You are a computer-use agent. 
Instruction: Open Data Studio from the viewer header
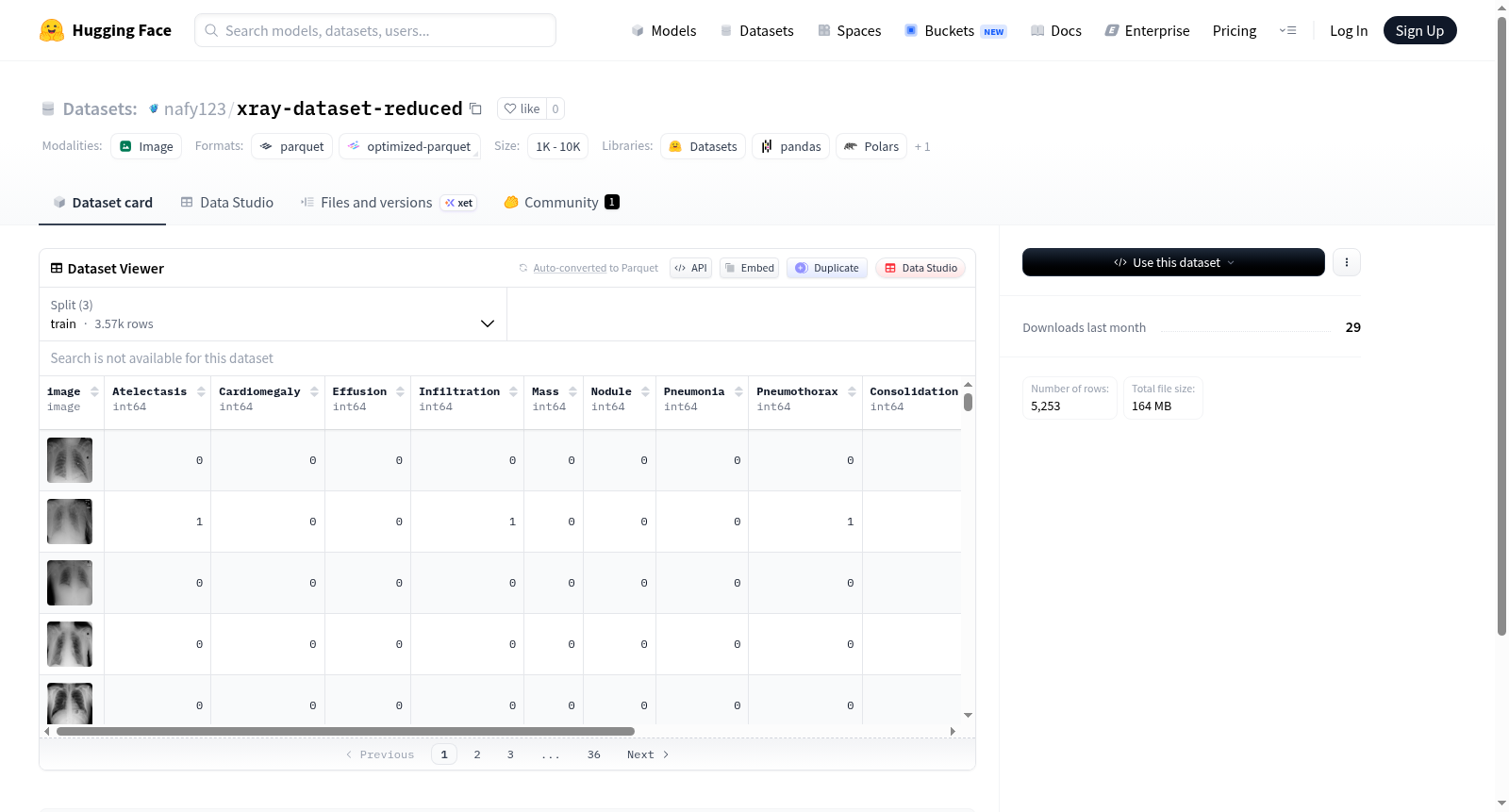[x=920, y=268]
